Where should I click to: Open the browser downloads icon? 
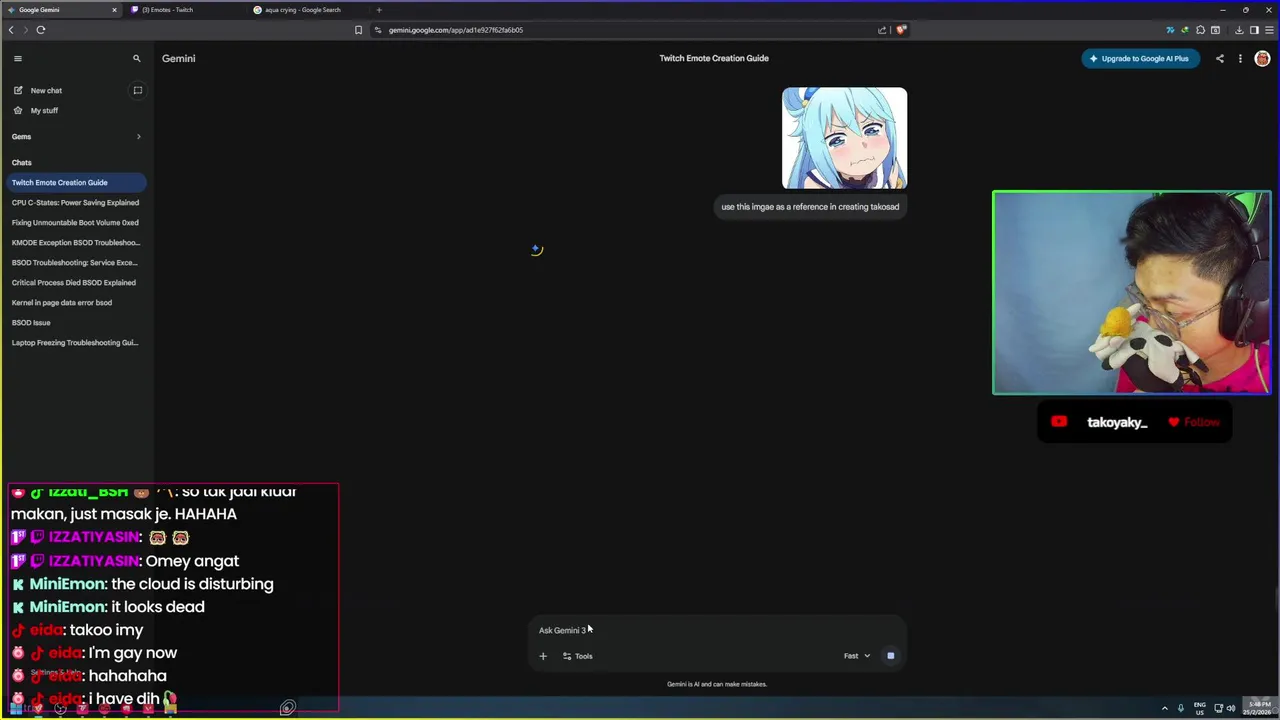point(1239,30)
